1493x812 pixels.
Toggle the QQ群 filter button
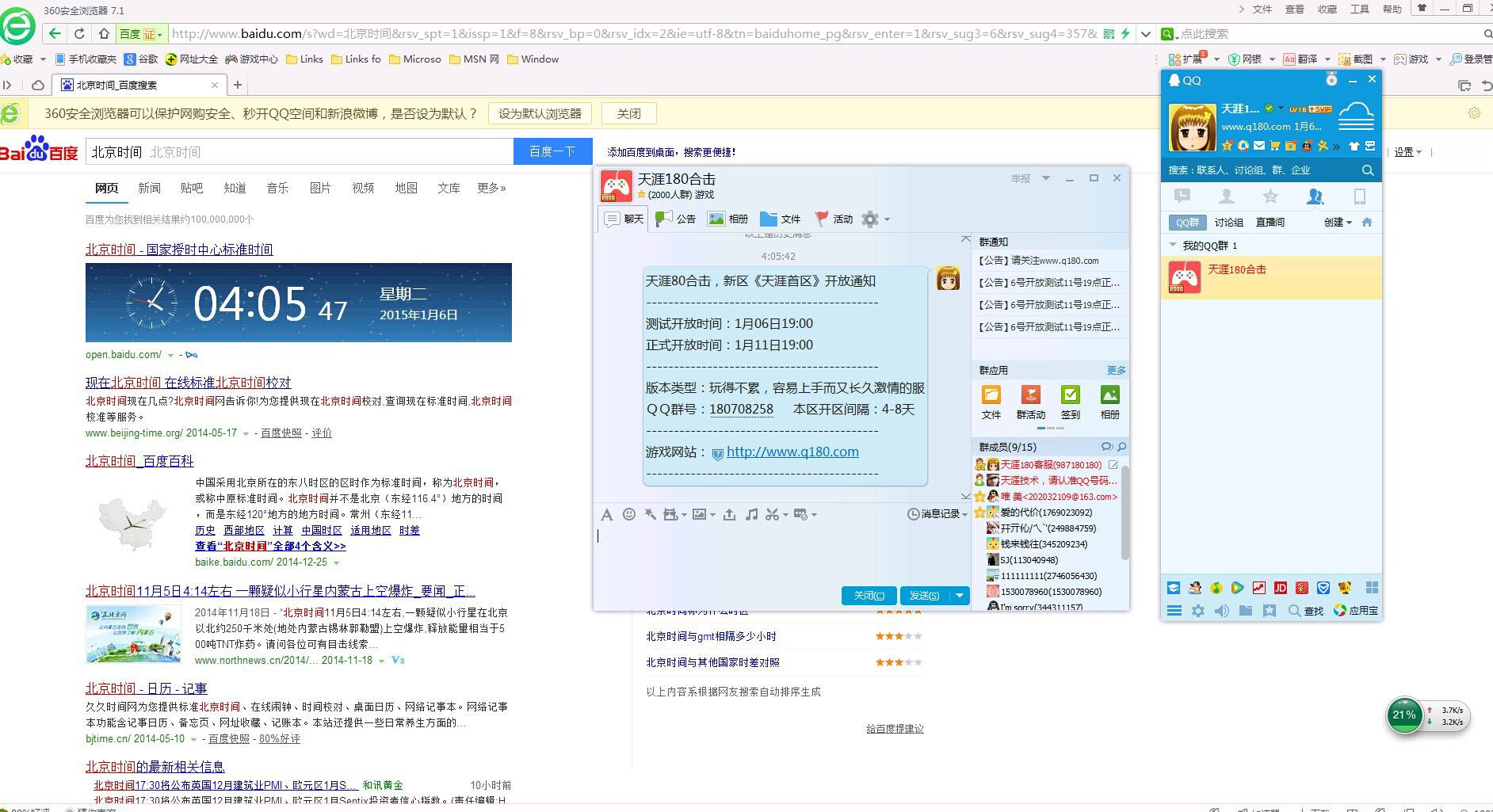click(1186, 223)
